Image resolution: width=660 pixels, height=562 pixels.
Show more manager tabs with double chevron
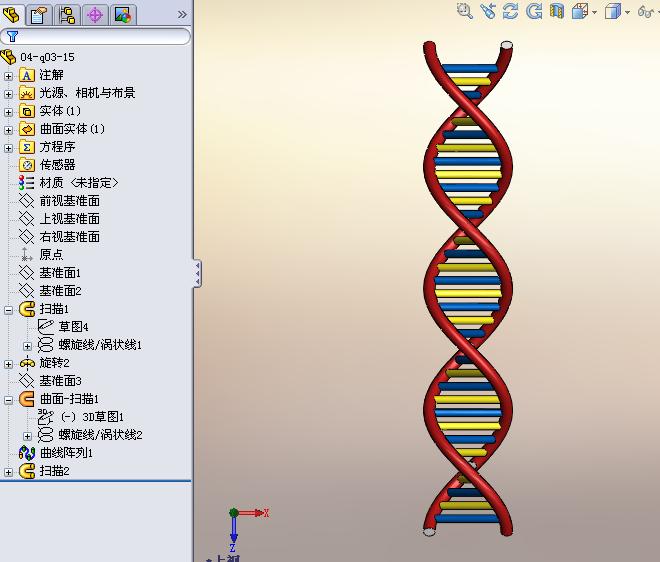pos(182,15)
